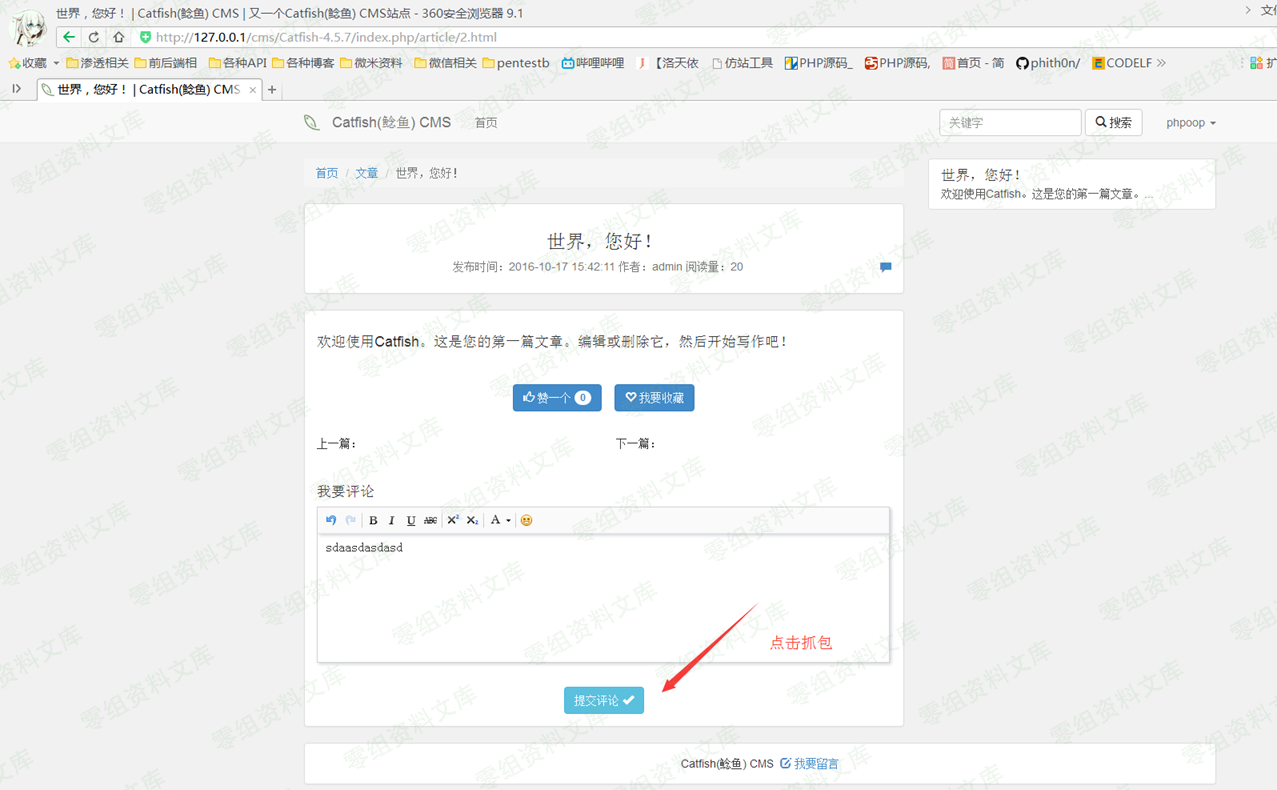Reload the page with browser refresh icon

point(93,37)
